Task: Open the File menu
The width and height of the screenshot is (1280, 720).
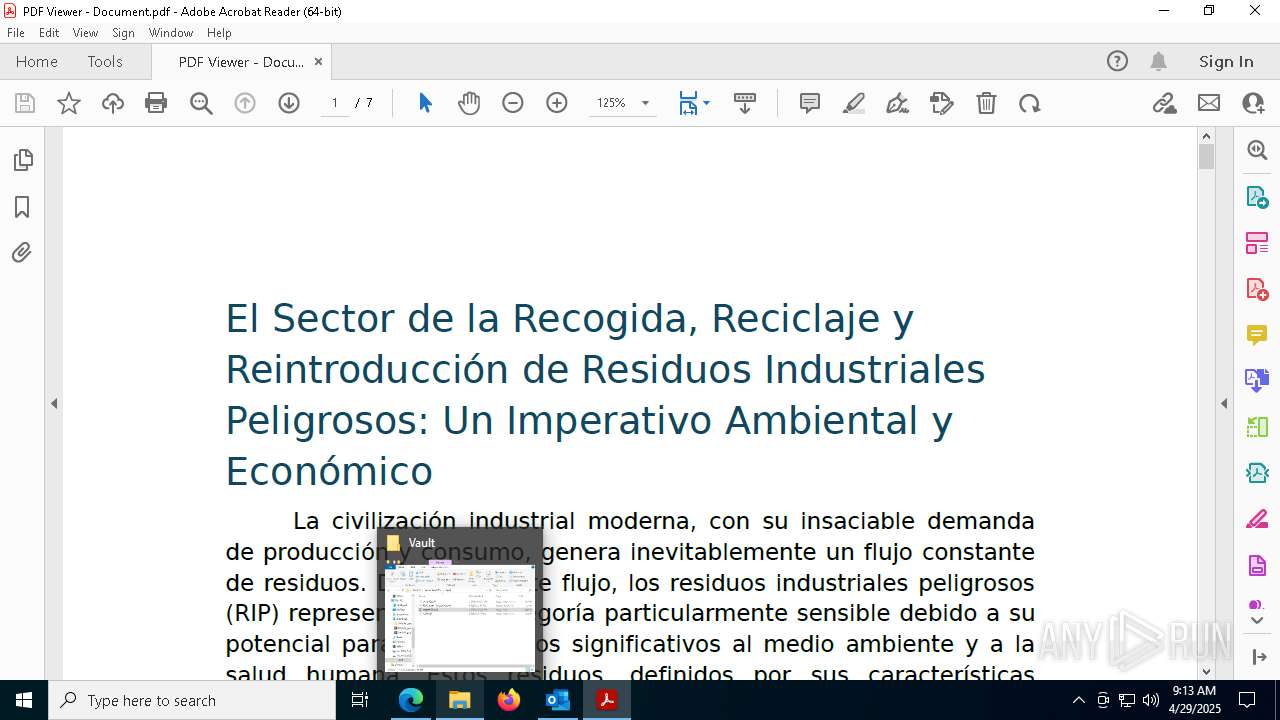Action: pyautogui.click(x=16, y=33)
